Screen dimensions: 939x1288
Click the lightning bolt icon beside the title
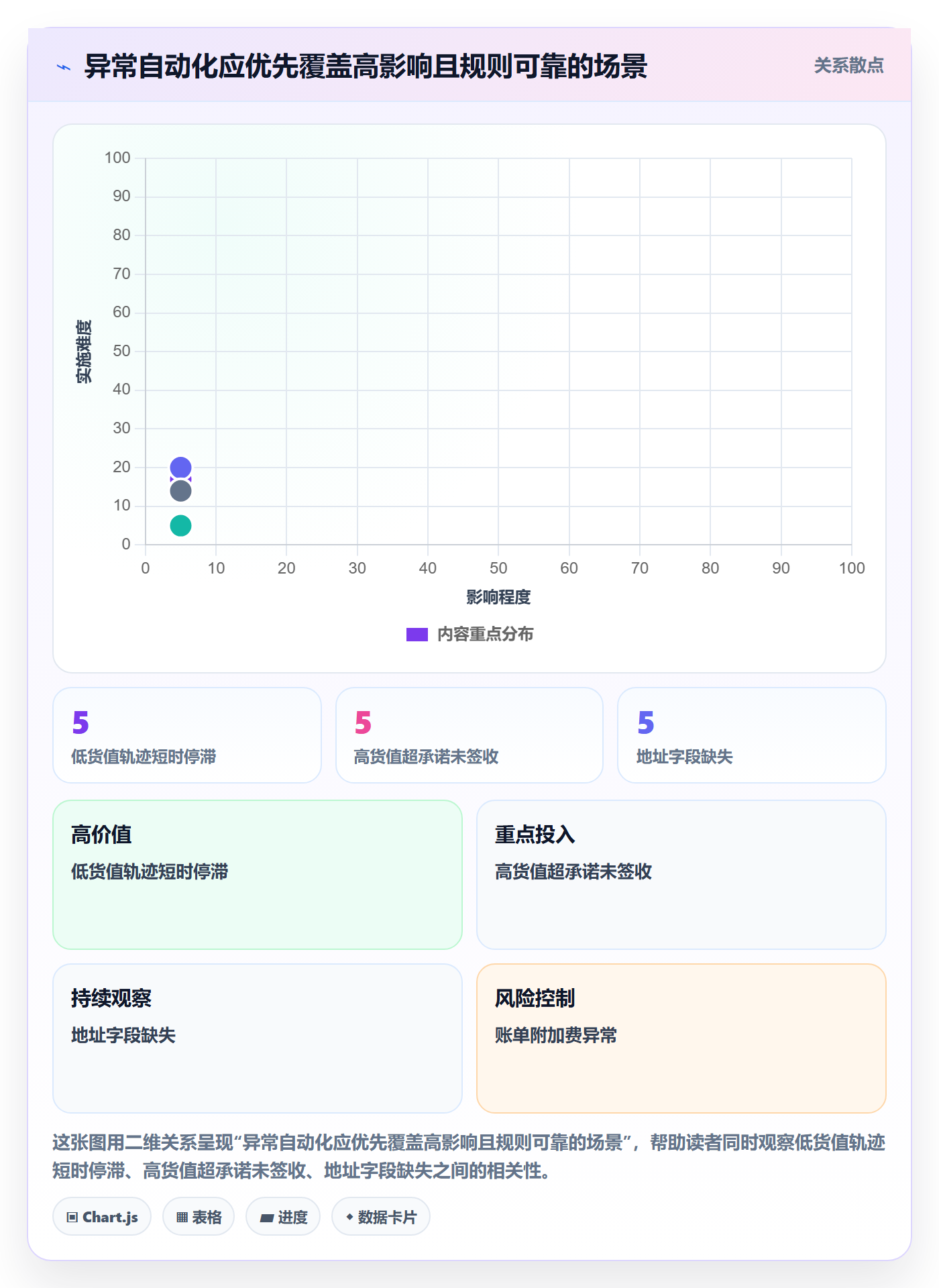click(x=64, y=67)
